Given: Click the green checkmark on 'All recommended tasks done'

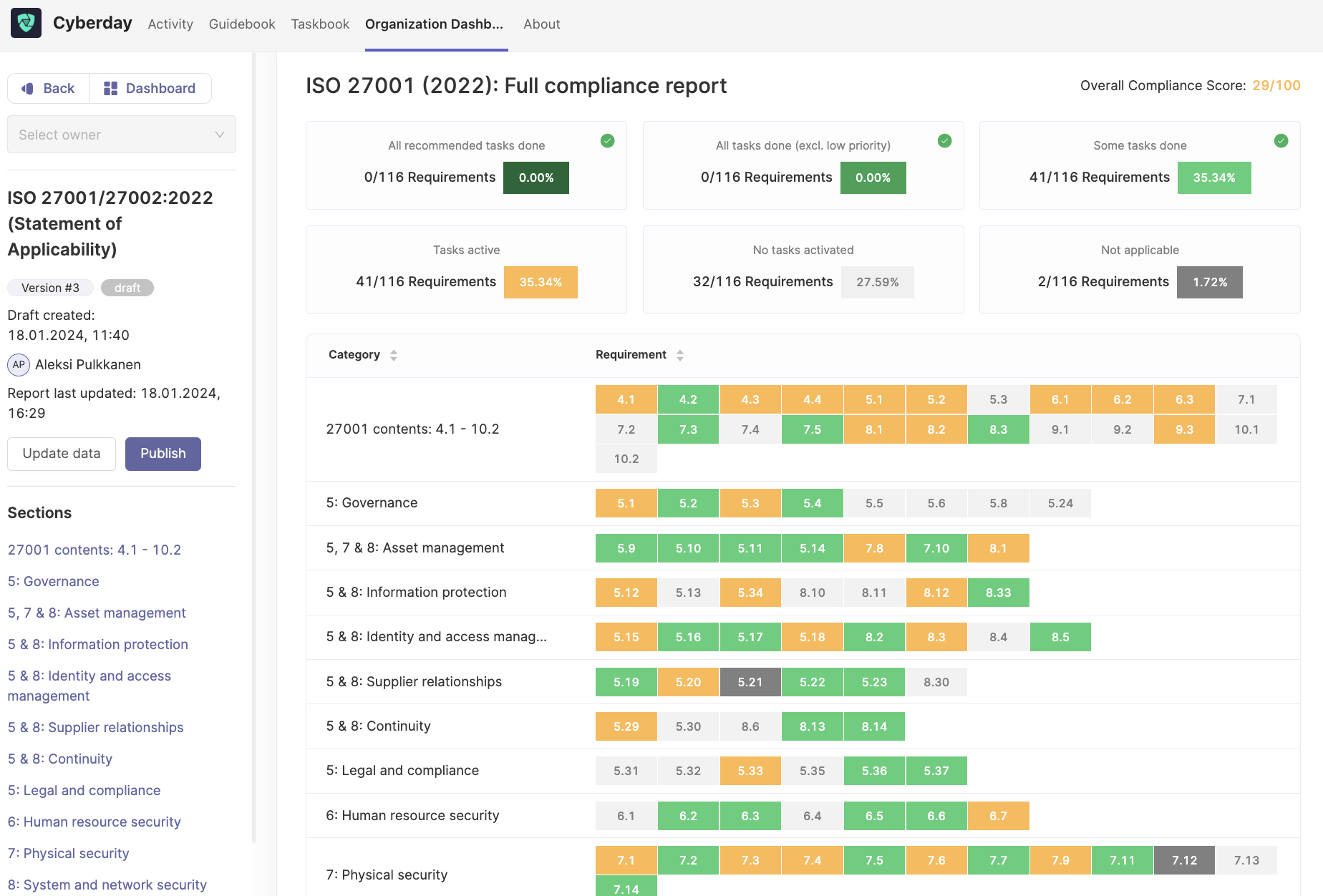Looking at the screenshot, I should pyautogui.click(x=607, y=141).
